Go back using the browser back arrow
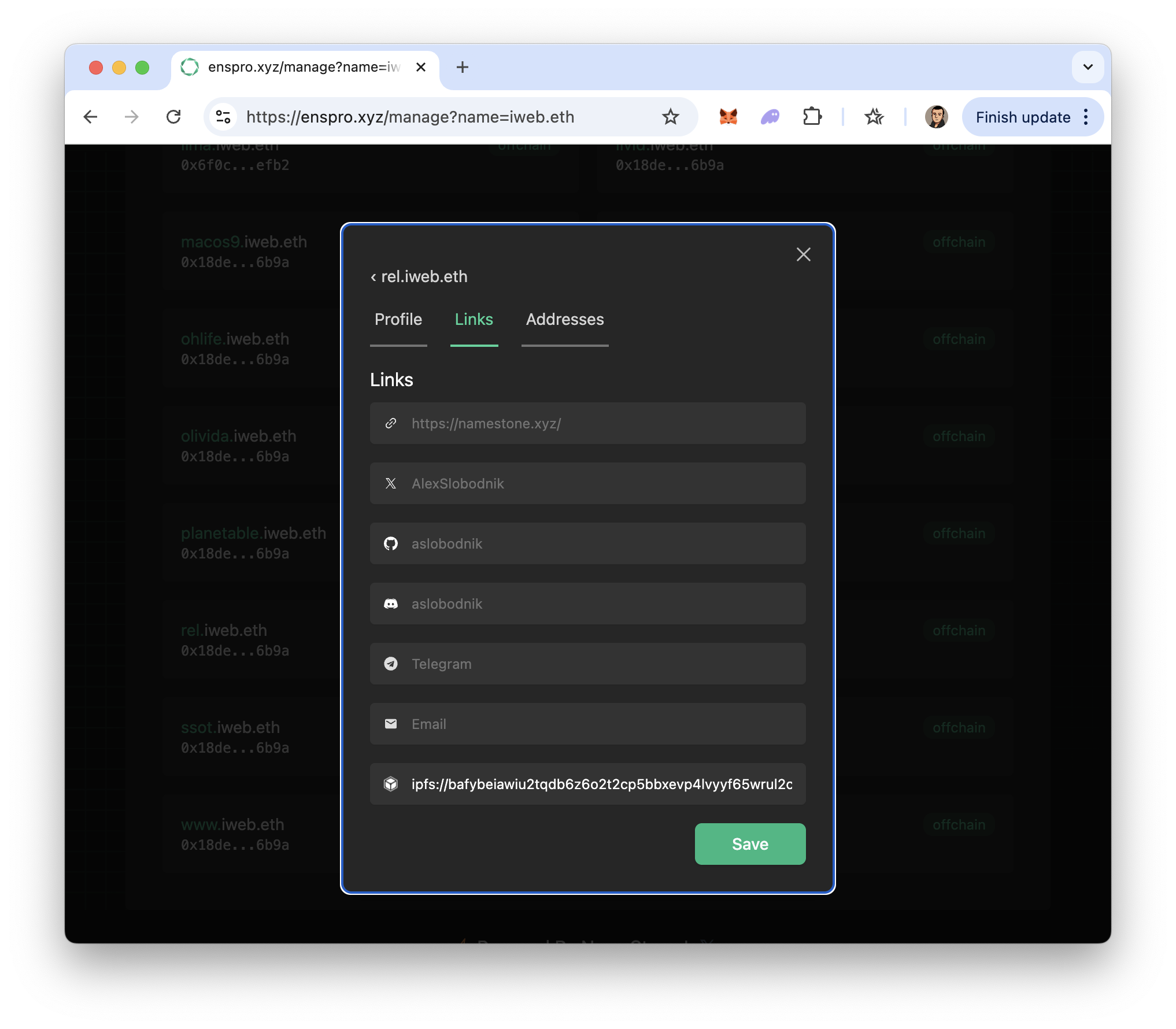The image size is (1176, 1029). click(91, 117)
